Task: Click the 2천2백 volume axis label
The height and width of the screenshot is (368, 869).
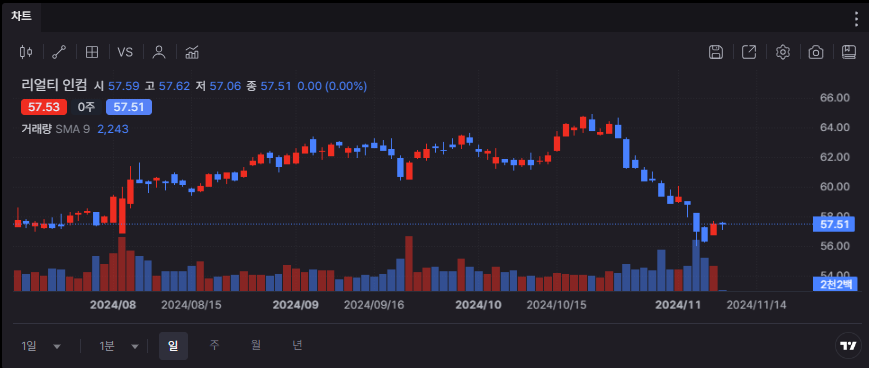Action: tap(834, 284)
